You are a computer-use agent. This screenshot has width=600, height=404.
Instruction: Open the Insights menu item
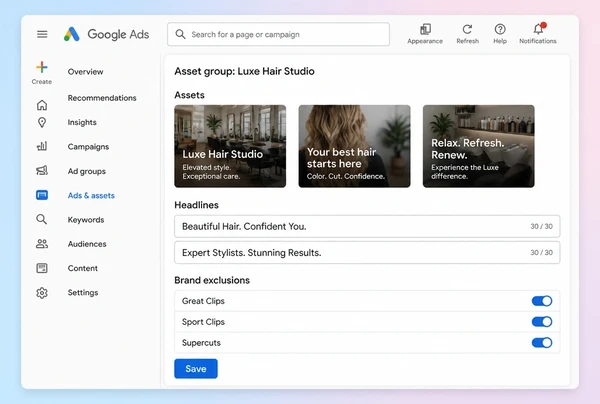[x=82, y=122]
